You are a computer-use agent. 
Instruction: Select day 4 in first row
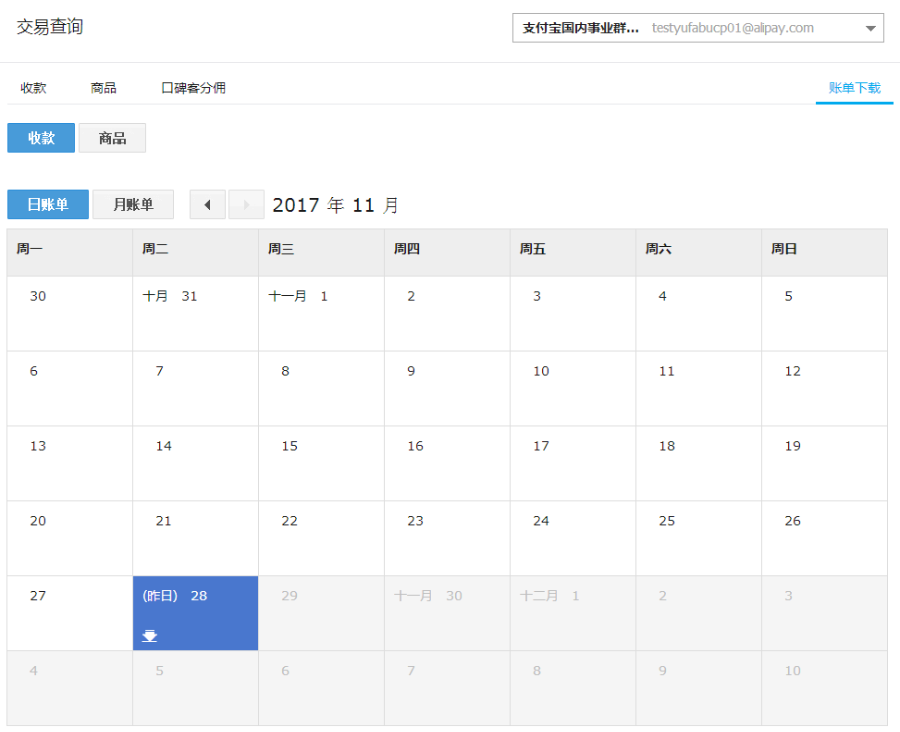(x=699, y=314)
